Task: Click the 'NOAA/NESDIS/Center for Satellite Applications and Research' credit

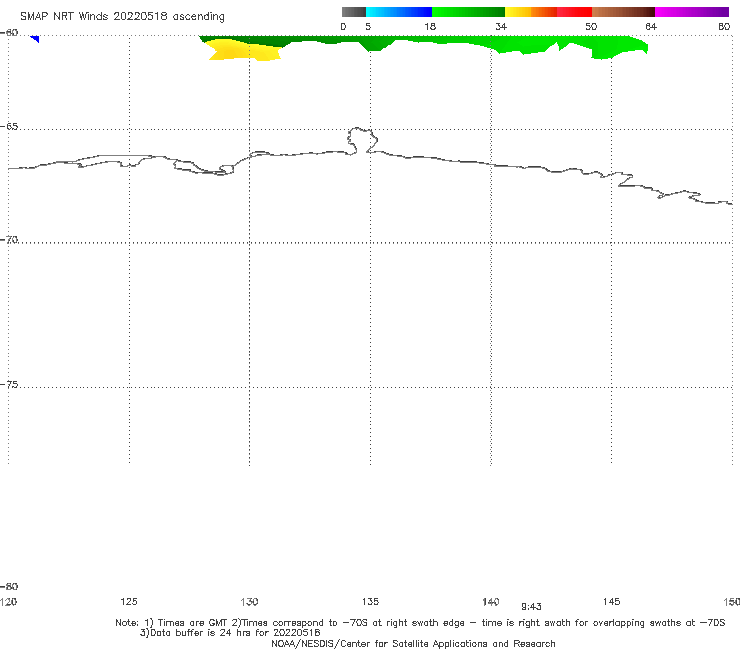Action: point(413,643)
